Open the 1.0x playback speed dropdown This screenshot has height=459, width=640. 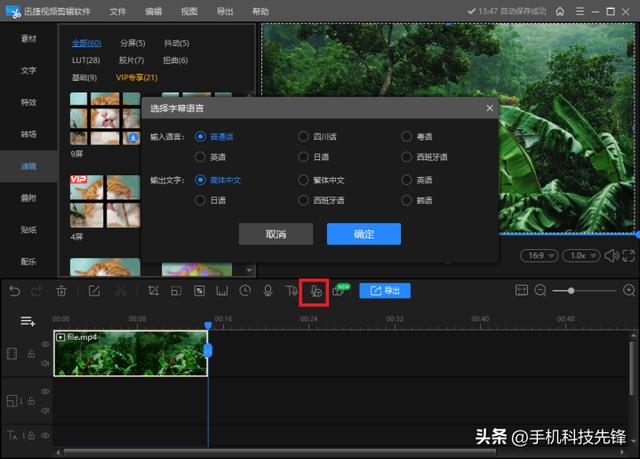pyautogui.click(x=580, y=256)
